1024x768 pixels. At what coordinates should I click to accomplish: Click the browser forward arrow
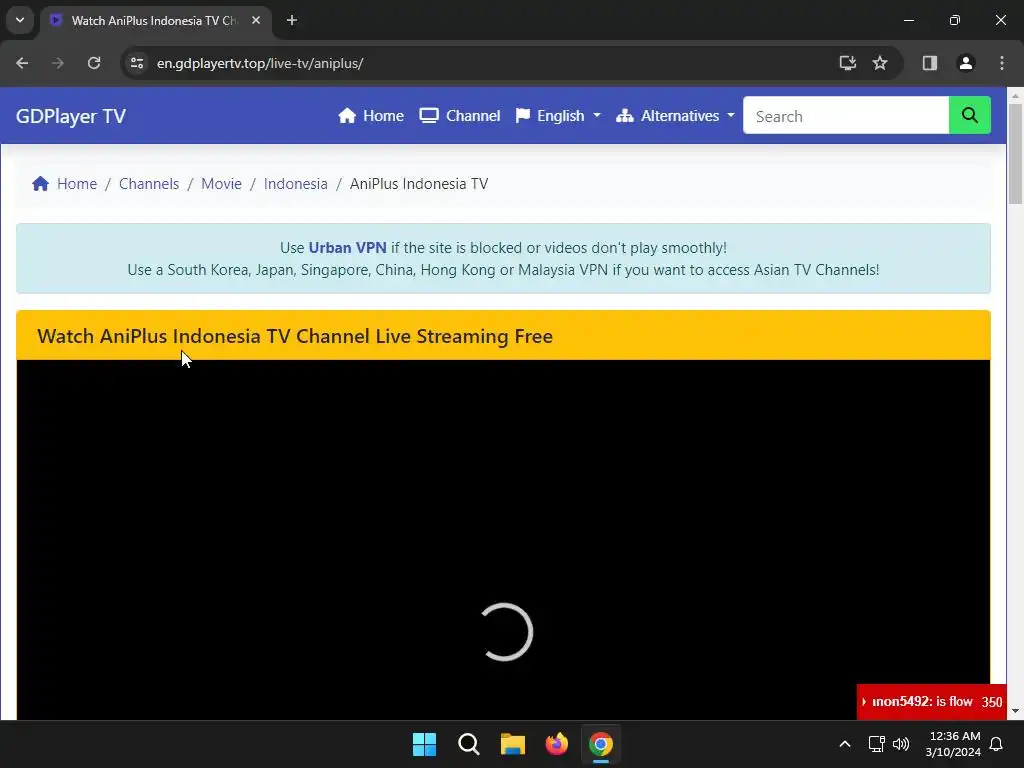(58, 63)
